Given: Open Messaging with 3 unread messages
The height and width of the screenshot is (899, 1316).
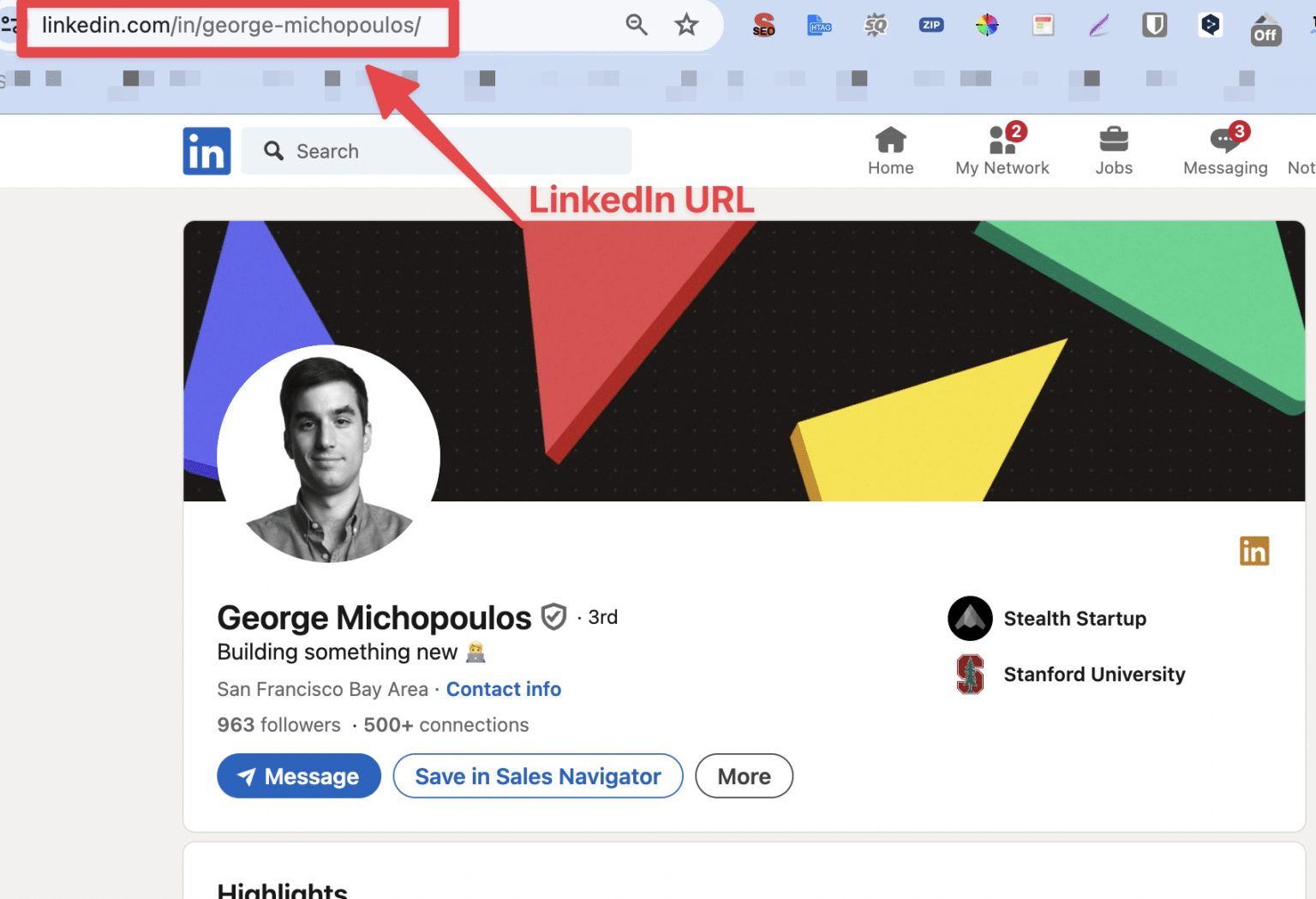Looking at the screenshot, I should click(x=1224, y=150).
